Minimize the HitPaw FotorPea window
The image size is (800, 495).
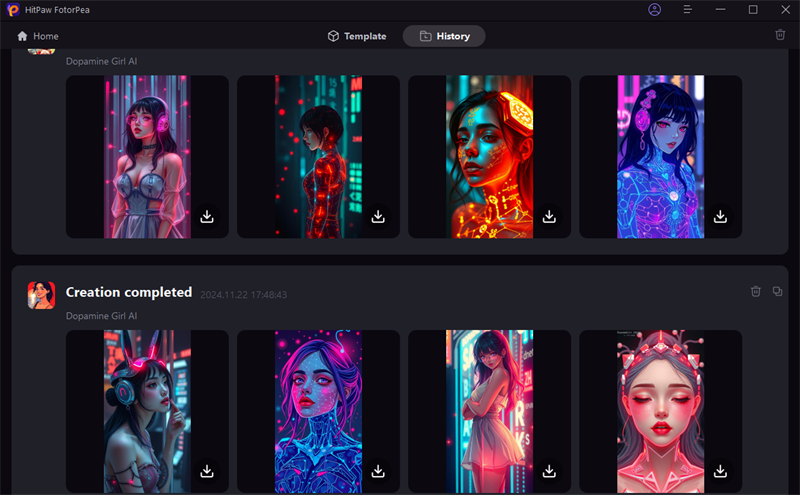tap(720, 10)
